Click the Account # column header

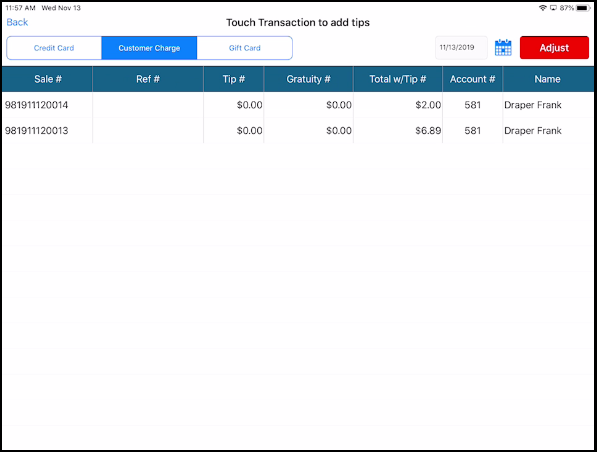[x=472, y=79]
